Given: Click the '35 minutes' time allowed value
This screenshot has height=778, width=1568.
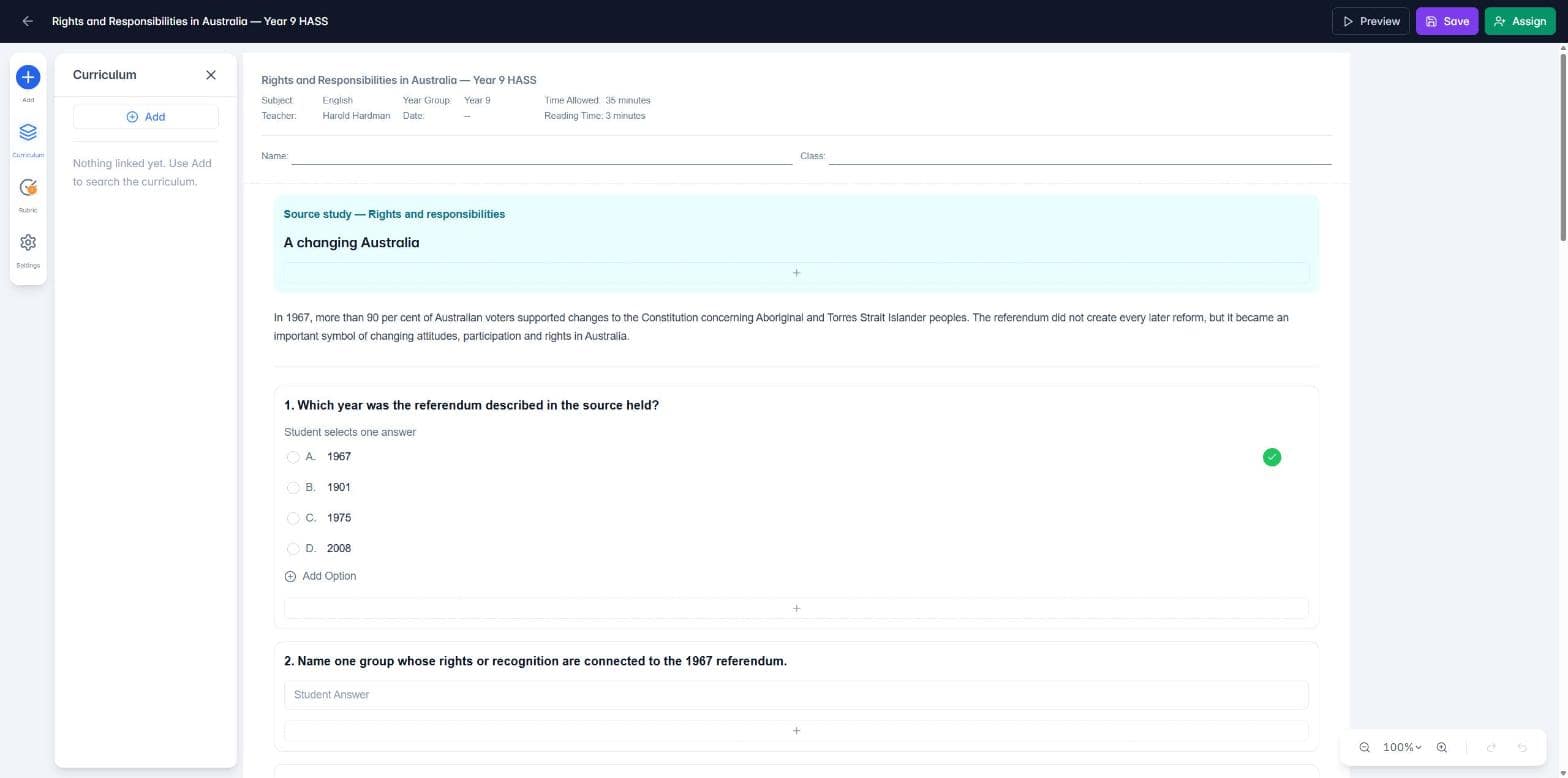Looking at the screenshot, I should click(628, 100).
